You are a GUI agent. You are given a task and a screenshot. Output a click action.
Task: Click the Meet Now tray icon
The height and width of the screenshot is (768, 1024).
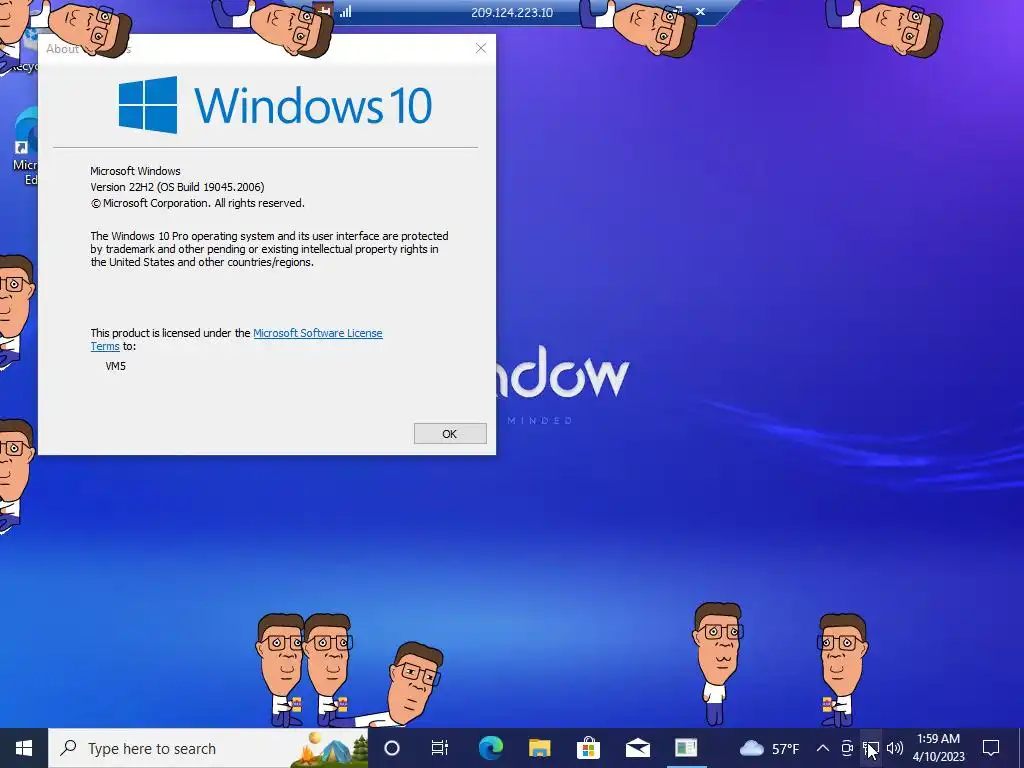tap(847, 748)
